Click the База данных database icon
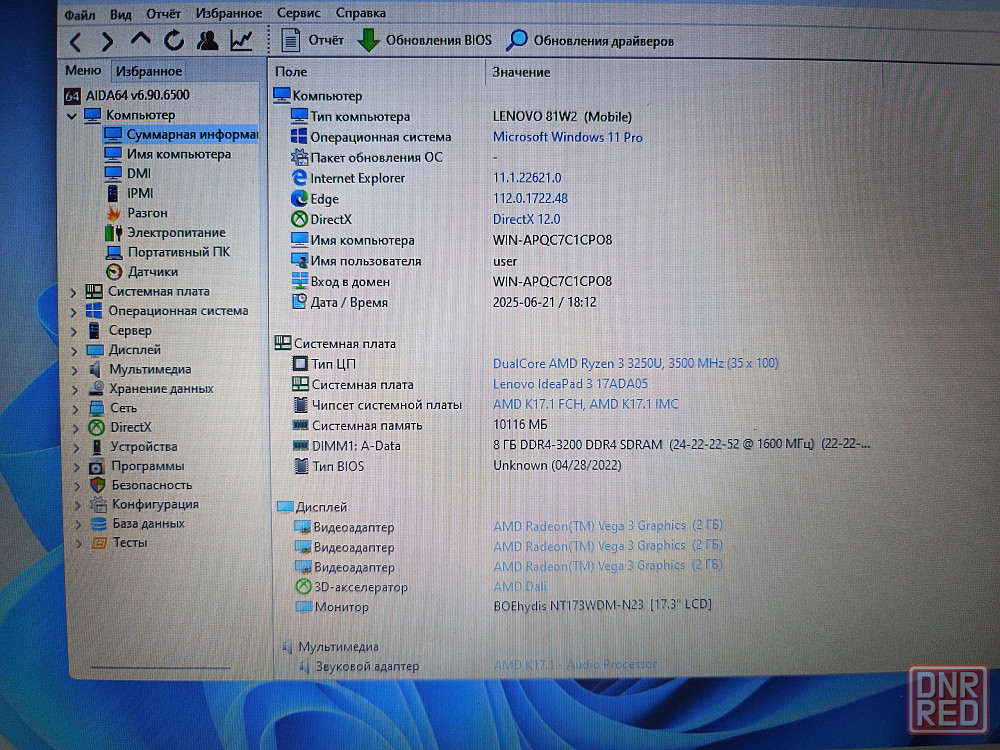 pyautogui.click(x=99, y=524)
